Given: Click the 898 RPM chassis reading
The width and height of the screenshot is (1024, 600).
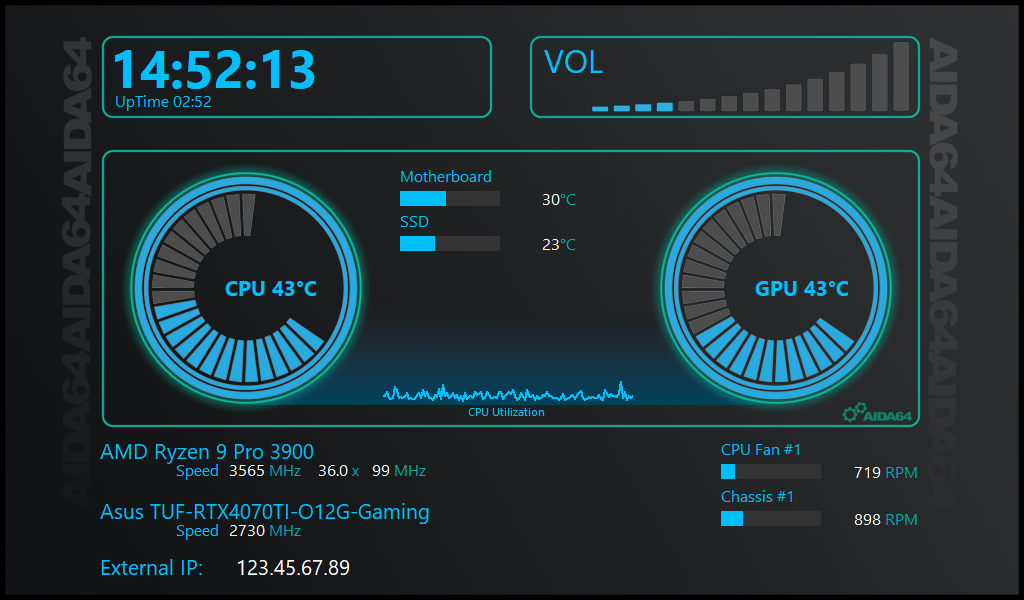Looking at the screenshot, I should tap(884, 520).
